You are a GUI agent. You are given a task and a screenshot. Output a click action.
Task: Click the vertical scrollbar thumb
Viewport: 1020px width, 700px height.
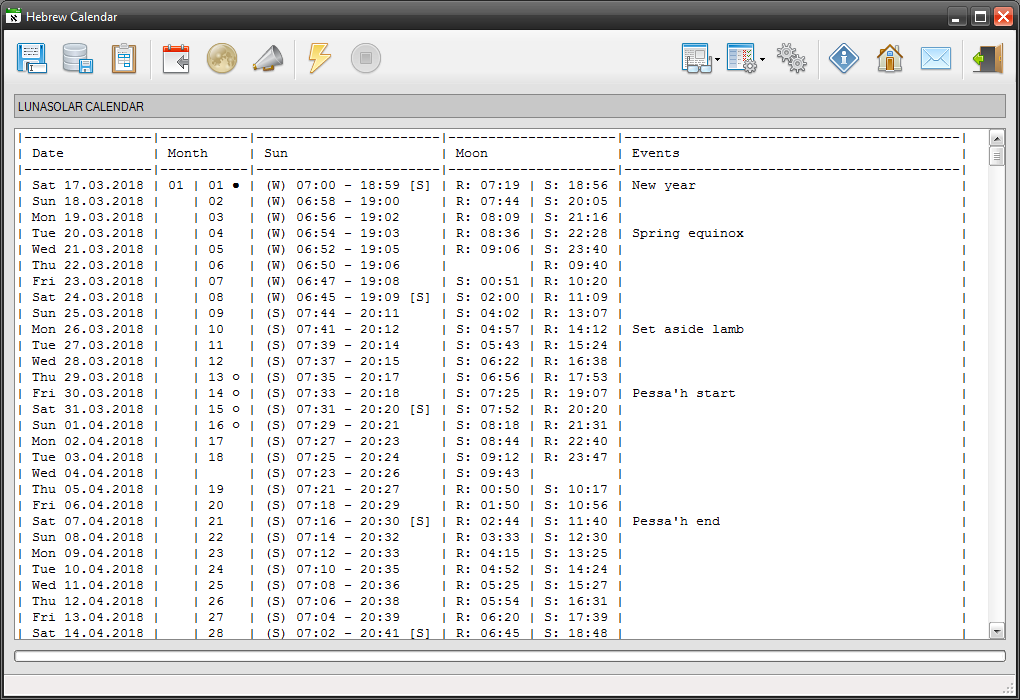pyautogui.click(x=997, y=156)
